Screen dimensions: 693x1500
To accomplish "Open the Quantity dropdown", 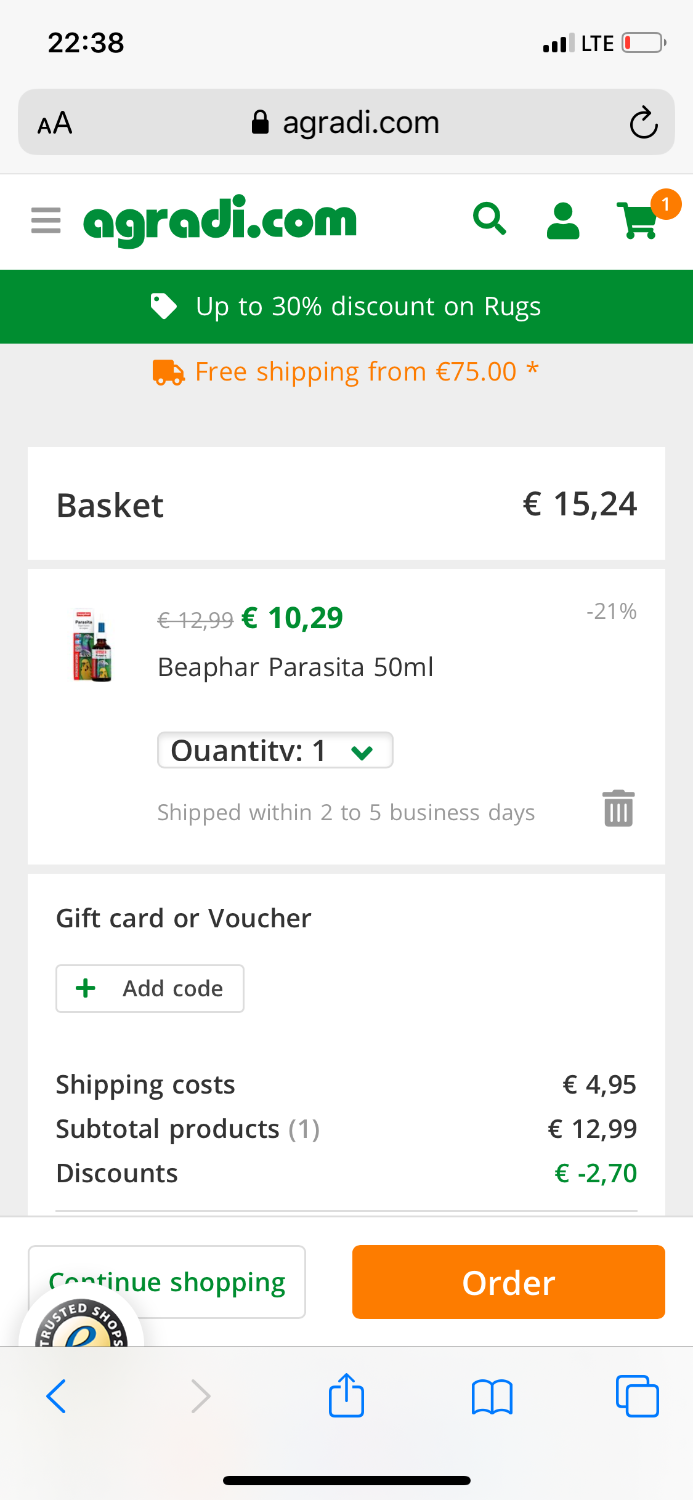I will [275, 751].
